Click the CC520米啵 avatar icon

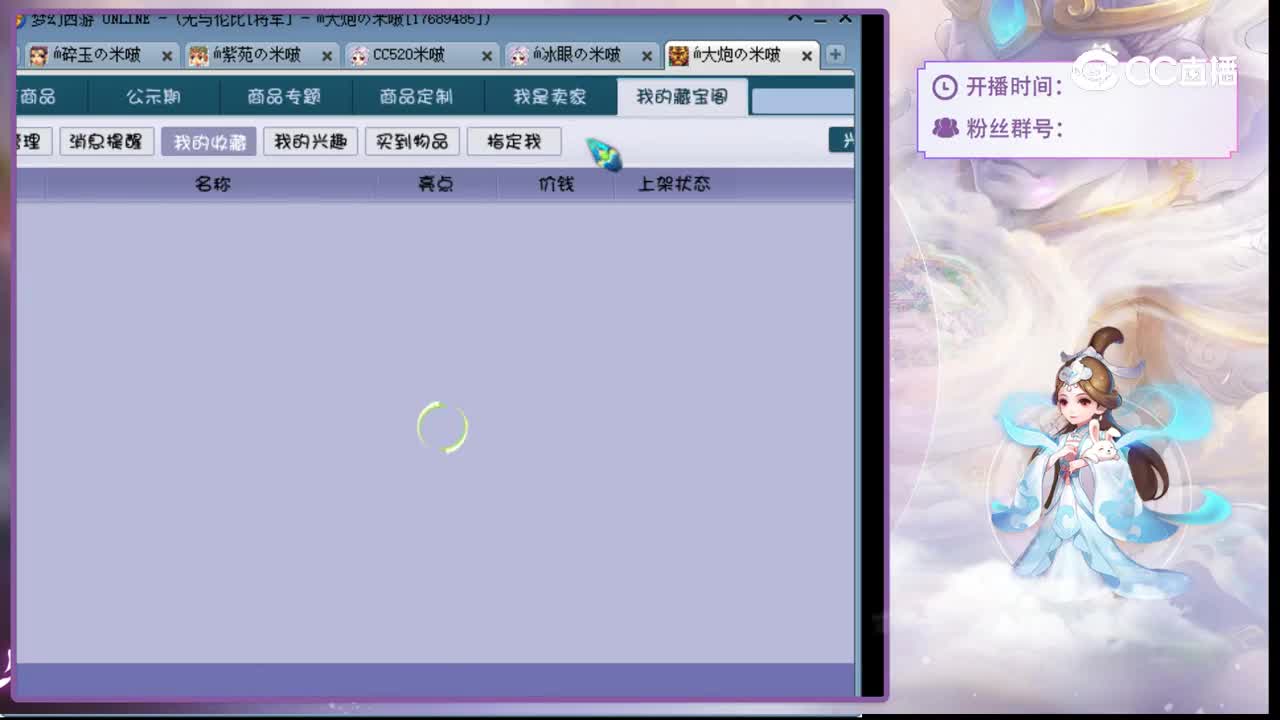coord(359,56)
